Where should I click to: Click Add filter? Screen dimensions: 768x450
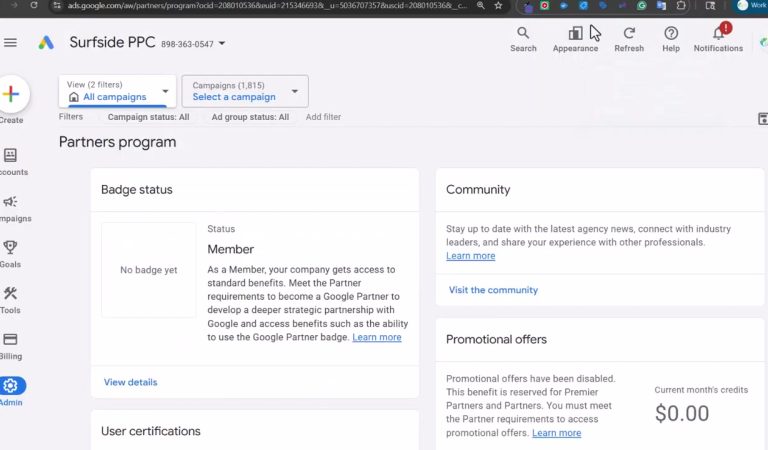coord(323,117)
